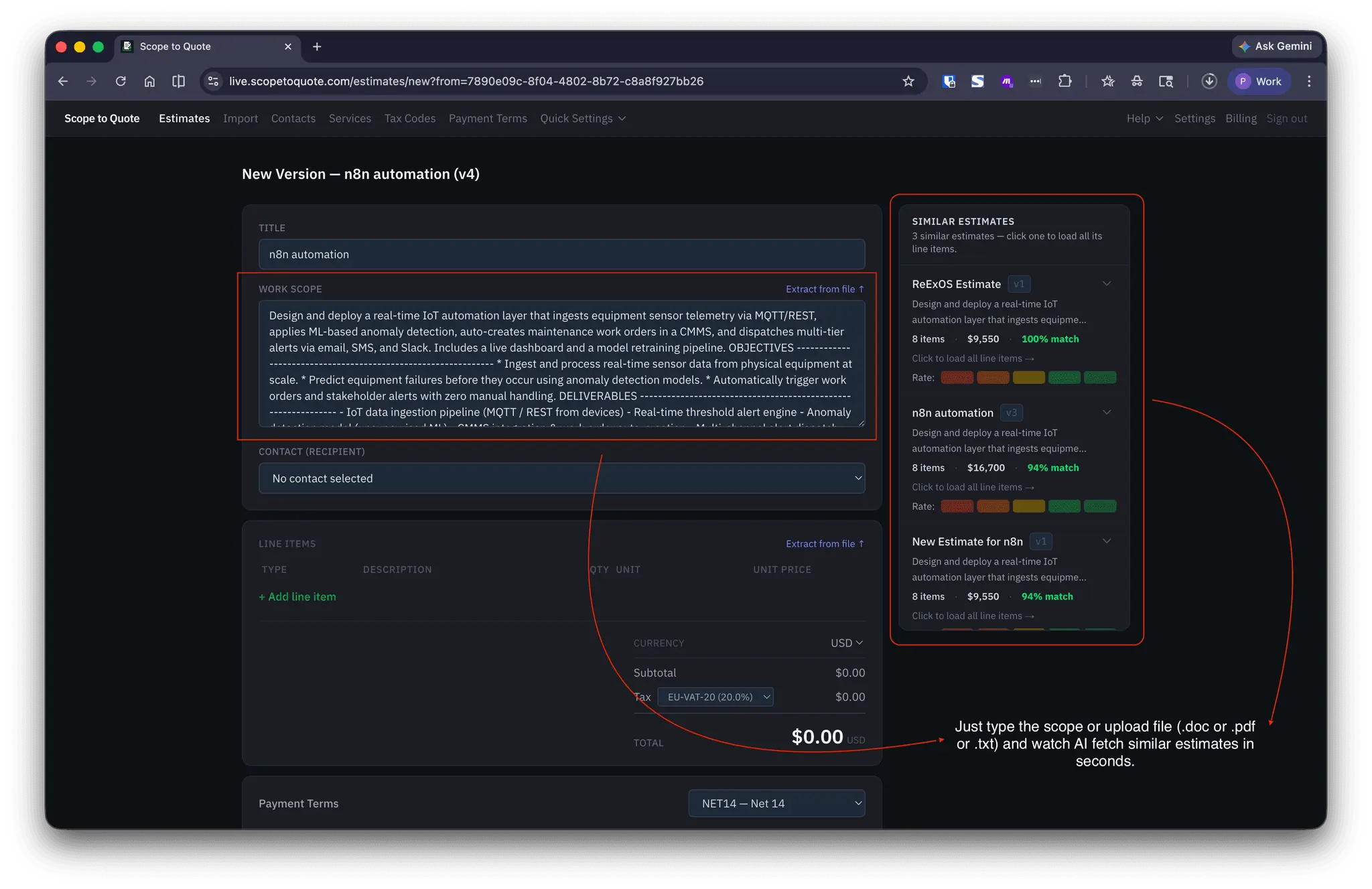Bookmark this page with the star

pyautogui.click(x=908, y=81)
